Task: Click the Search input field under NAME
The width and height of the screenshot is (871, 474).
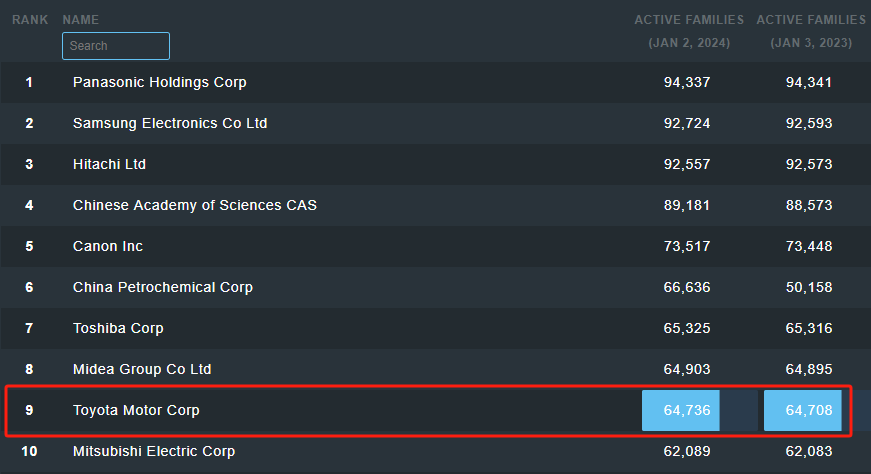Action: [116, 46]
